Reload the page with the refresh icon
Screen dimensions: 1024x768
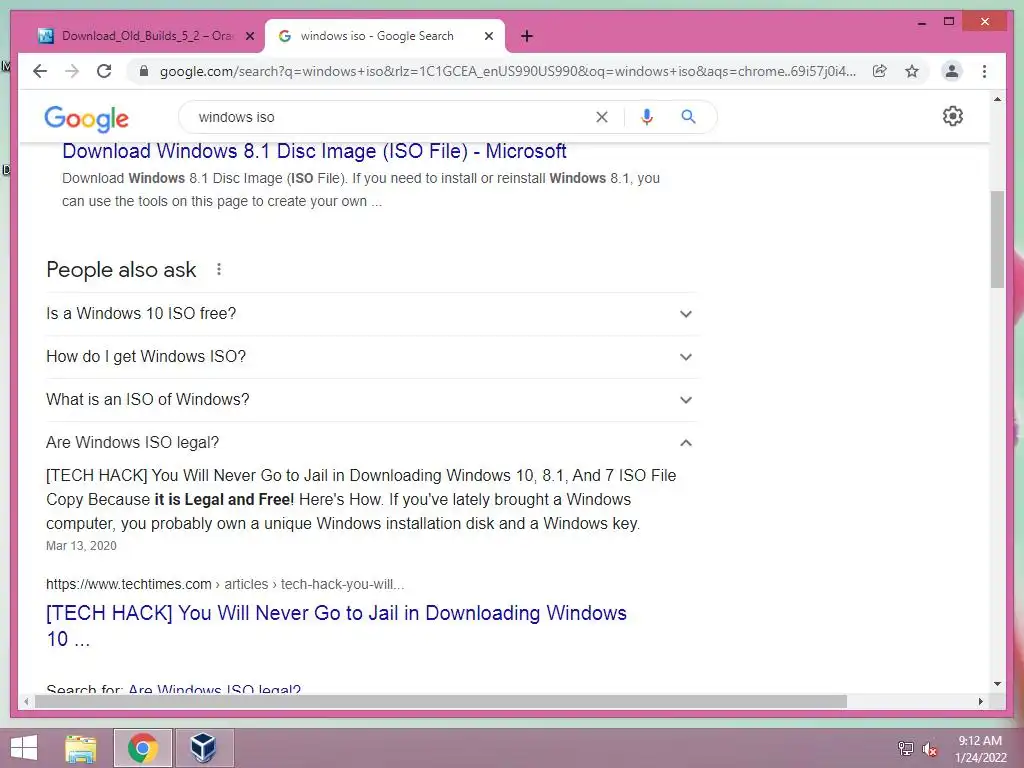[x=104, y=71]
